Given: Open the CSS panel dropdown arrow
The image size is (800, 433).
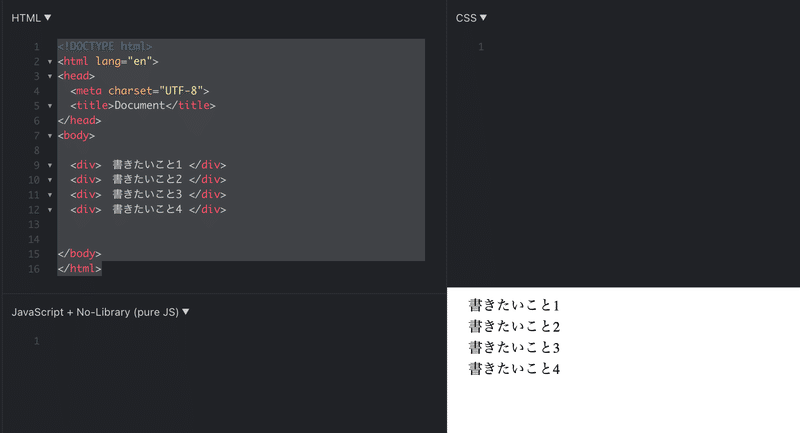Looking at the screenshot, I should pos(483,17).
